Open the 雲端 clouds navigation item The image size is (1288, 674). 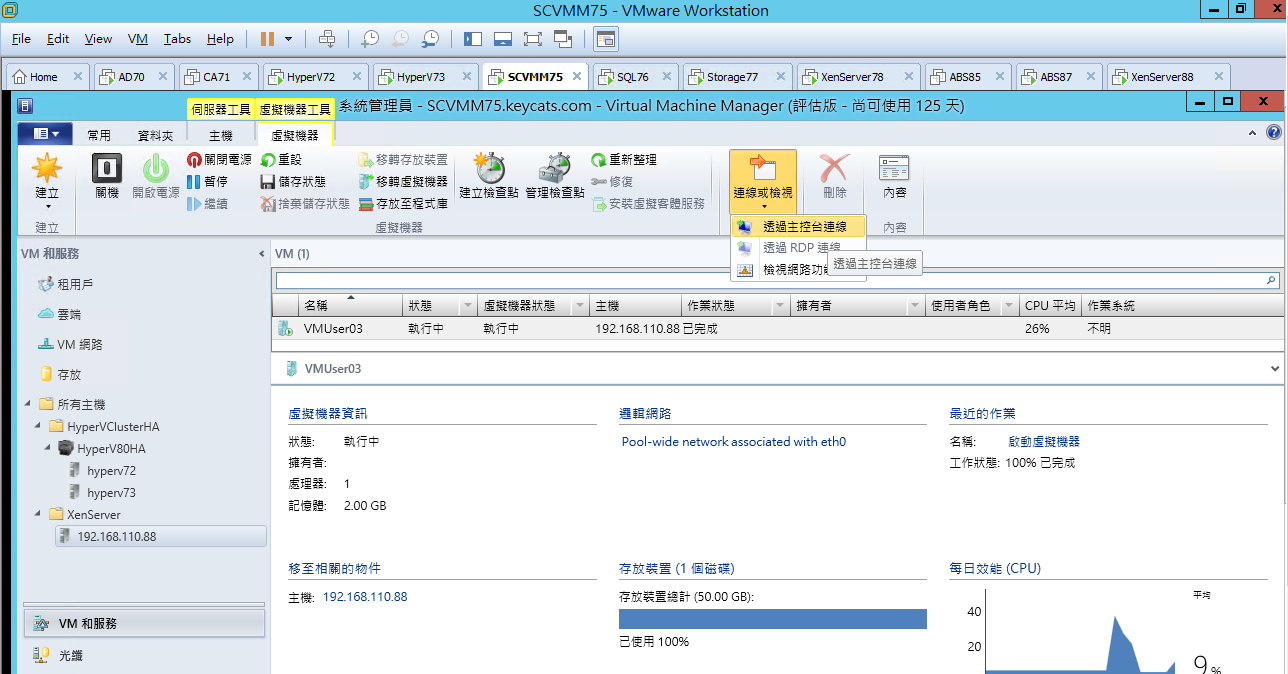(x=59, y=314)
